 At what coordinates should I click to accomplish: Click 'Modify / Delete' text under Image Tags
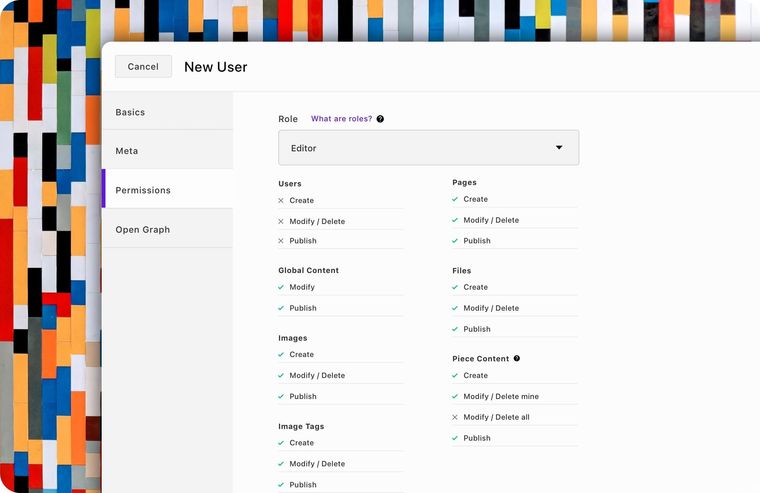pos(317,463)
